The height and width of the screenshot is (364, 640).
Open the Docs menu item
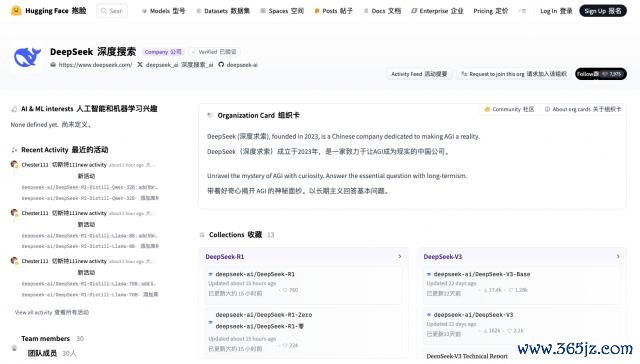pyautogui.click(x=382, y=11)
